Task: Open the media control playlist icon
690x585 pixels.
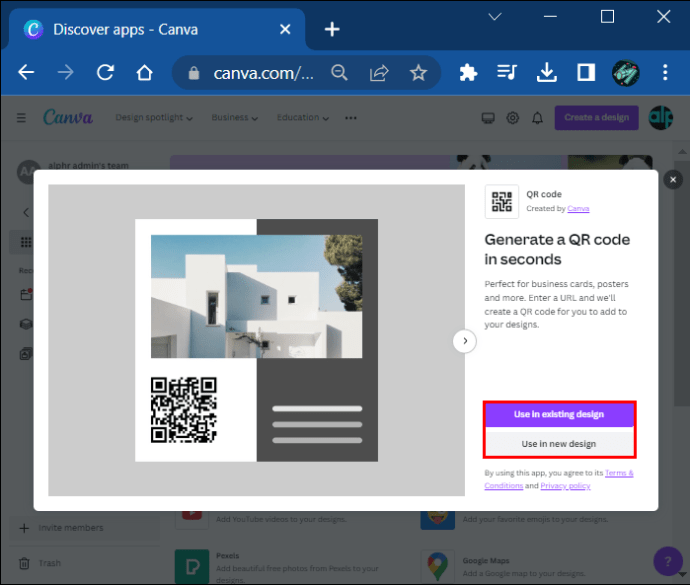Action: [507, 72]
